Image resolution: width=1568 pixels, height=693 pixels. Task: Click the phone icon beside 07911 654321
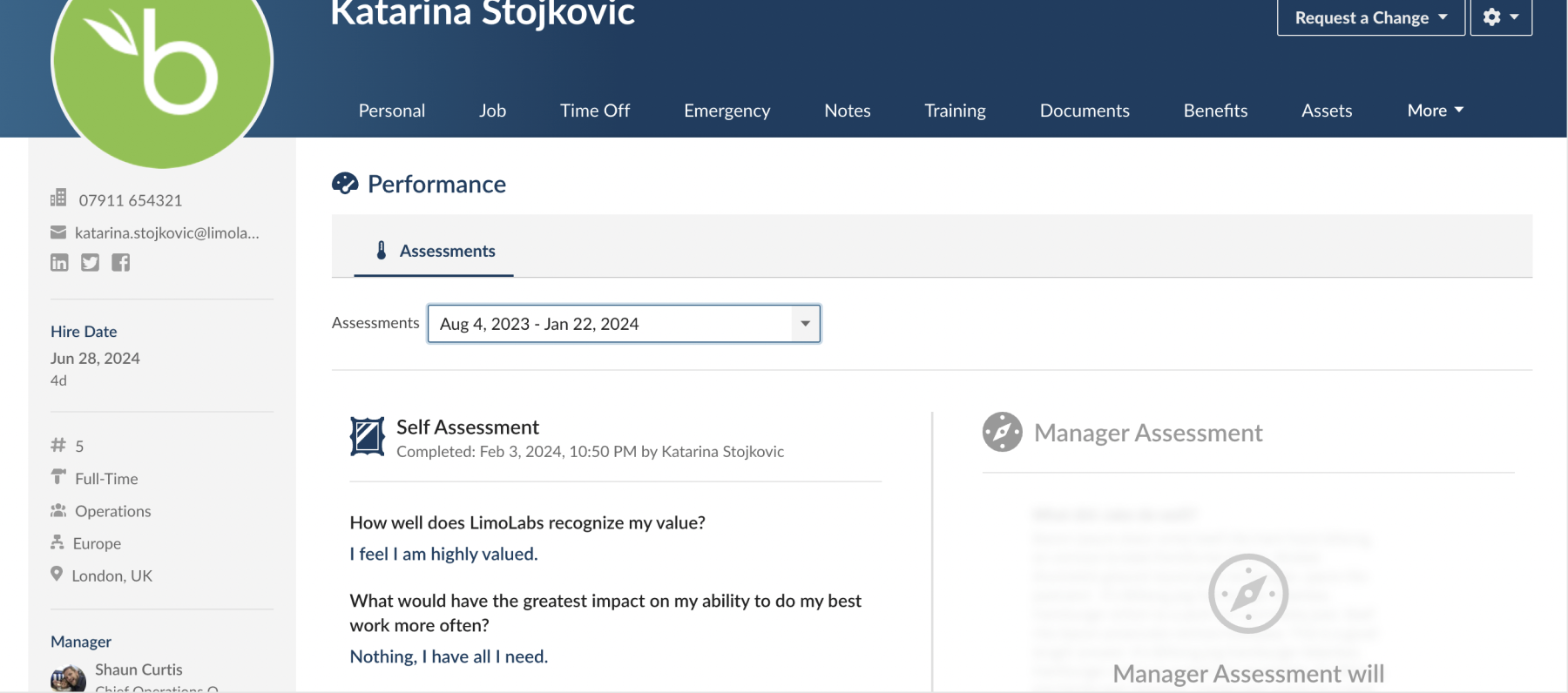[58, 198]
